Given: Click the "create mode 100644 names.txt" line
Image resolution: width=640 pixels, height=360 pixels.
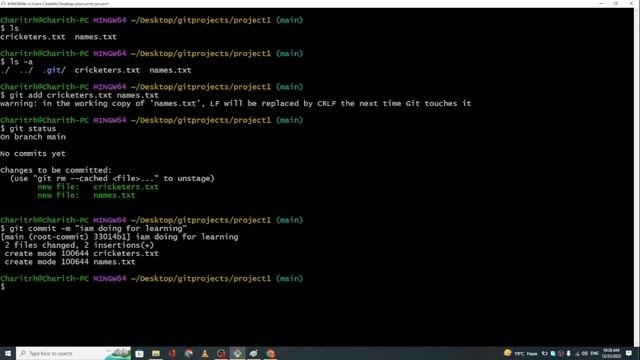Looking at the screenshot, I should [70, 262].
